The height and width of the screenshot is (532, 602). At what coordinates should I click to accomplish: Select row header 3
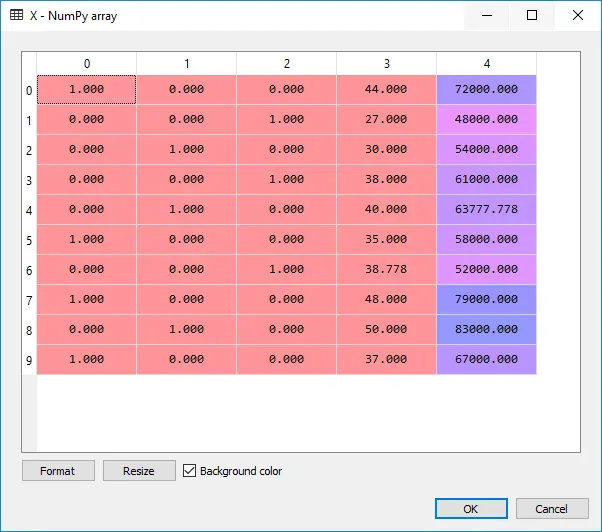point(29,180)
